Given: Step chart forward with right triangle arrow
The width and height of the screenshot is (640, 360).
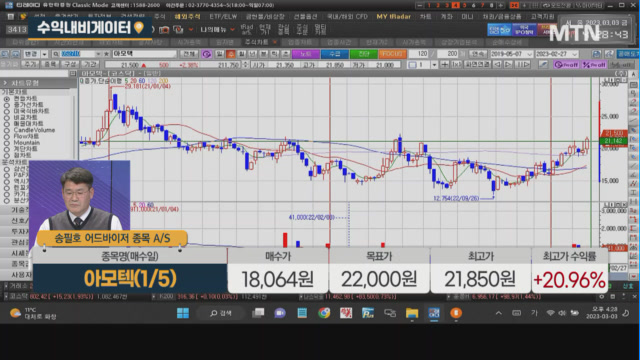Looking at the screenshot, I should 508,64.
